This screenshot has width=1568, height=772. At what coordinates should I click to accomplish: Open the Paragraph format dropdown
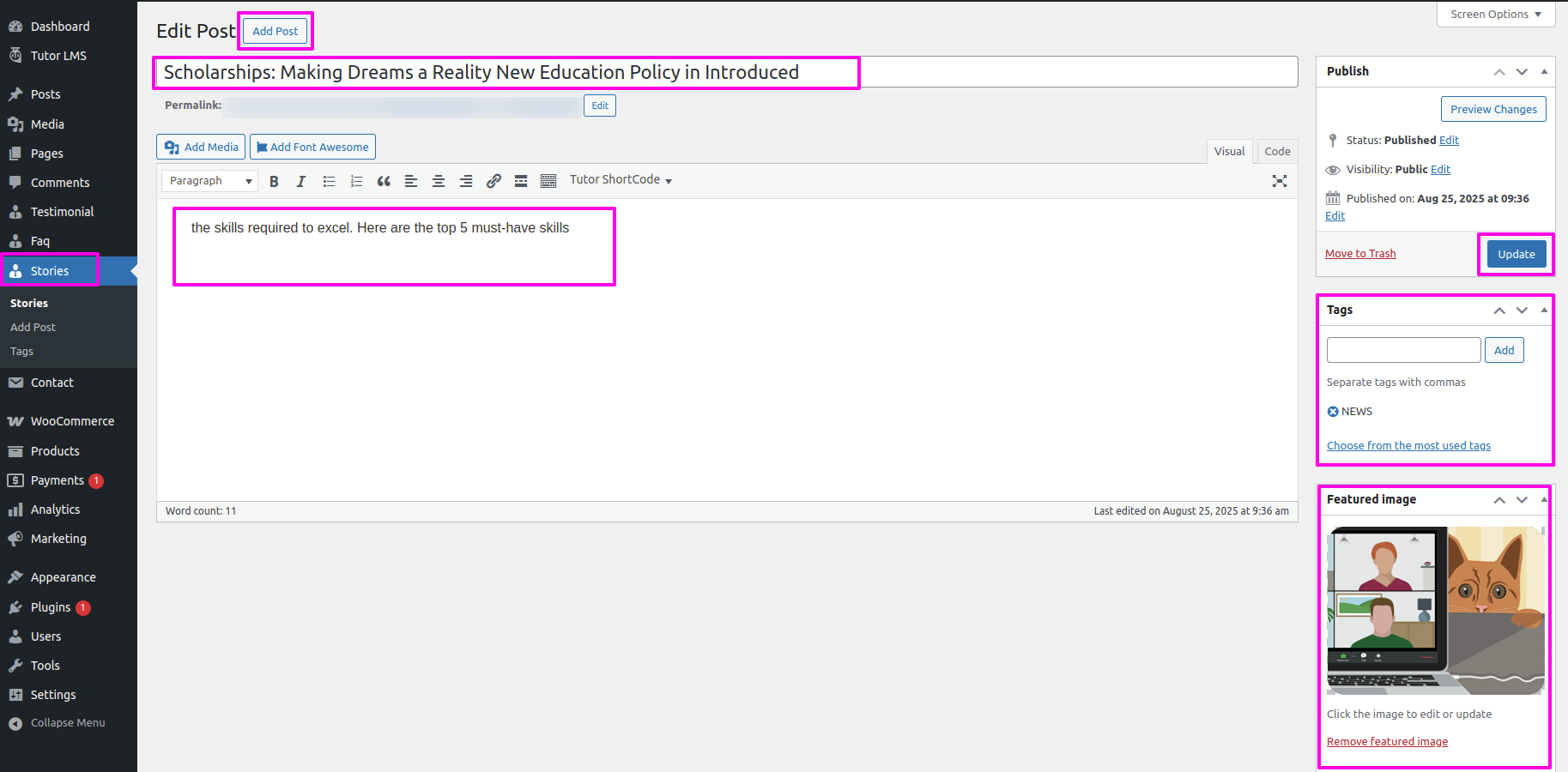coord(210,181)
